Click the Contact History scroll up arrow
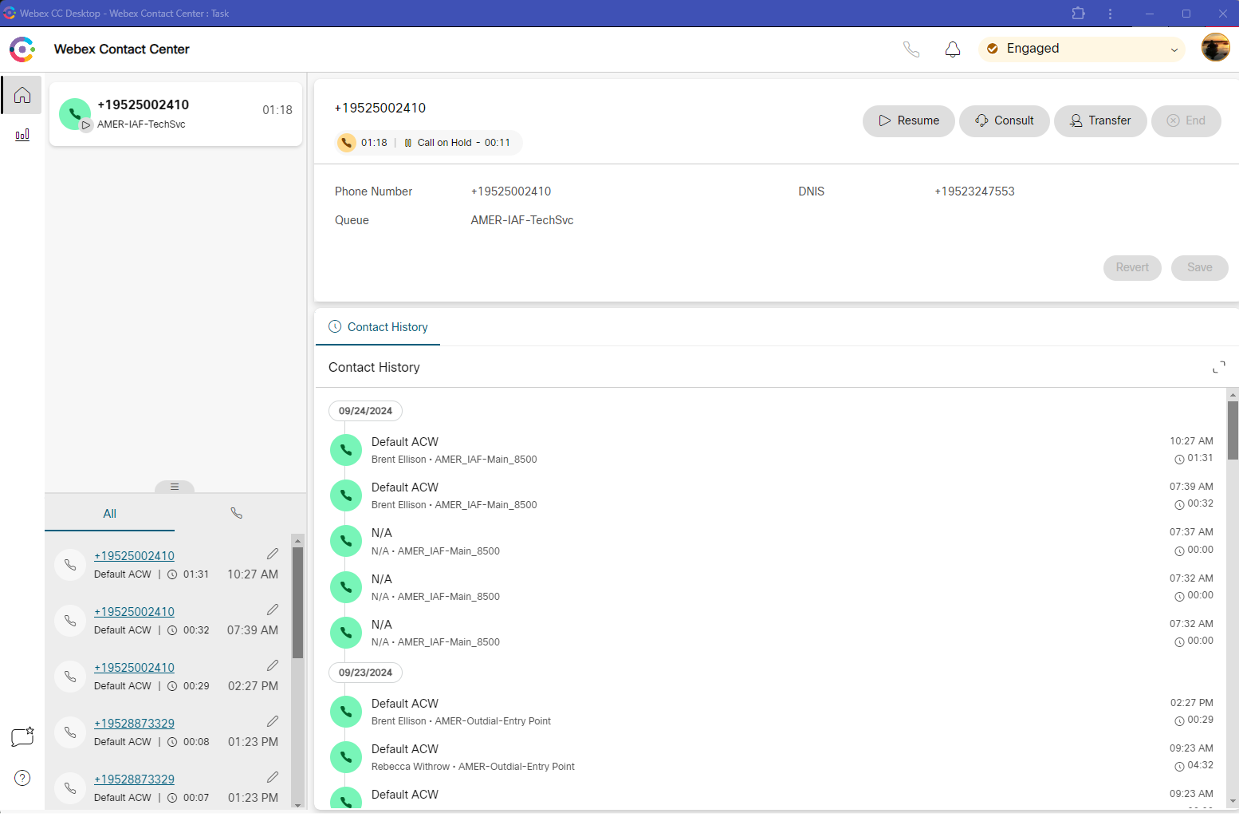The image size is (1240, 814). (1233, 395)
